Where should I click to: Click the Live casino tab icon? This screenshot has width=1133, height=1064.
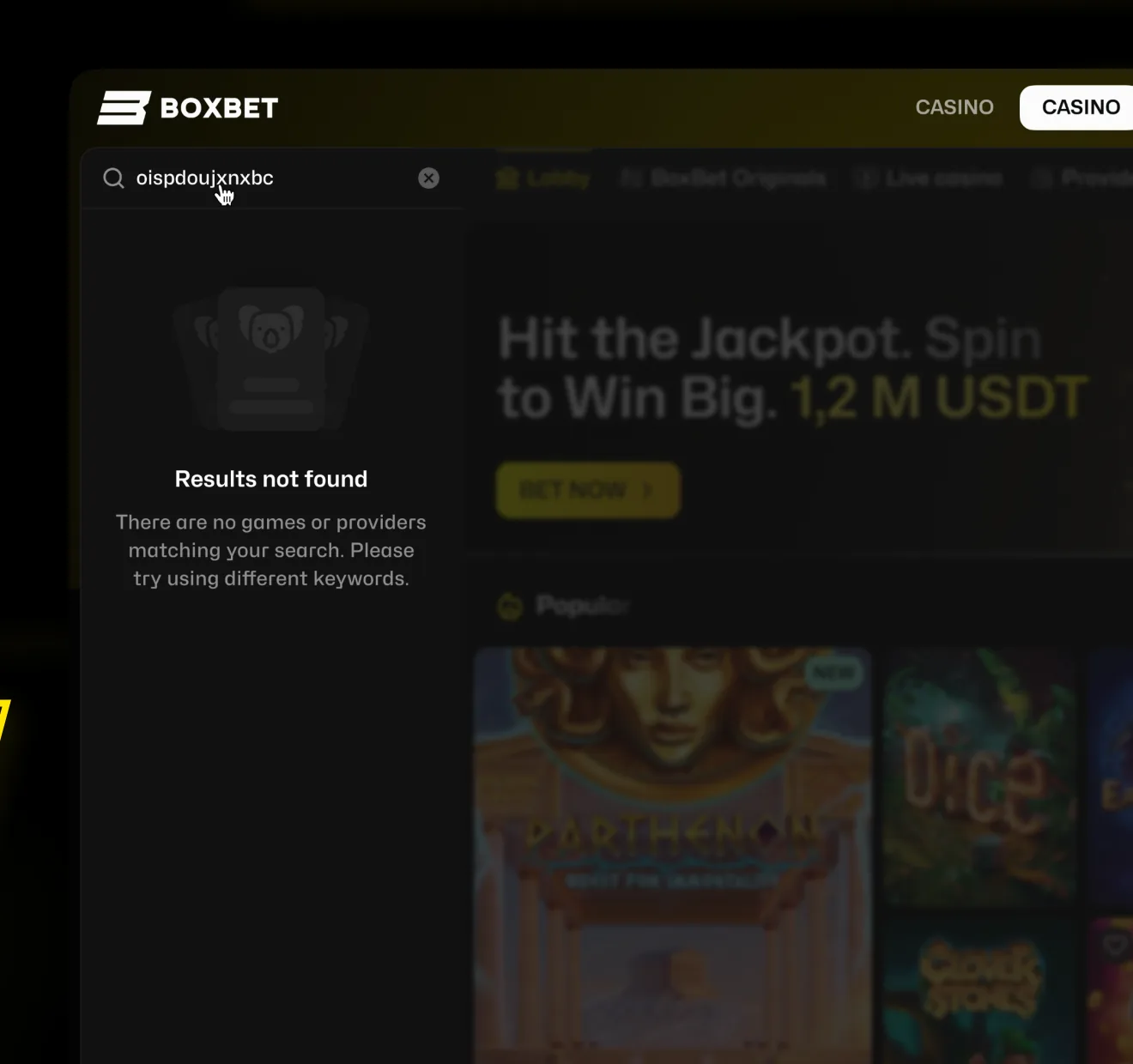(x=866, y=178)
